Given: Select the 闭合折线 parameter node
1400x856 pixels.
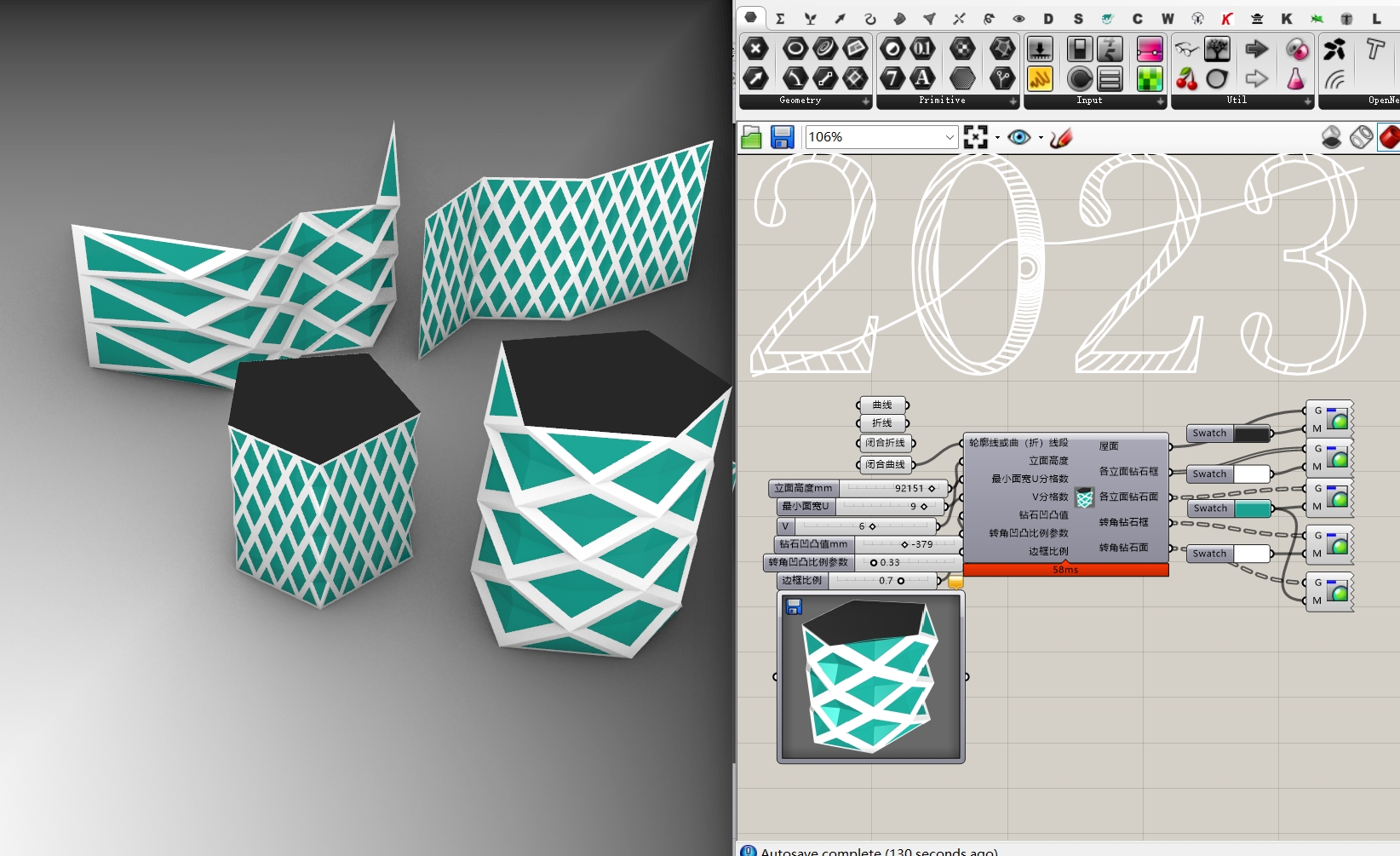Looking at the screenshot, I should point(886,443).
